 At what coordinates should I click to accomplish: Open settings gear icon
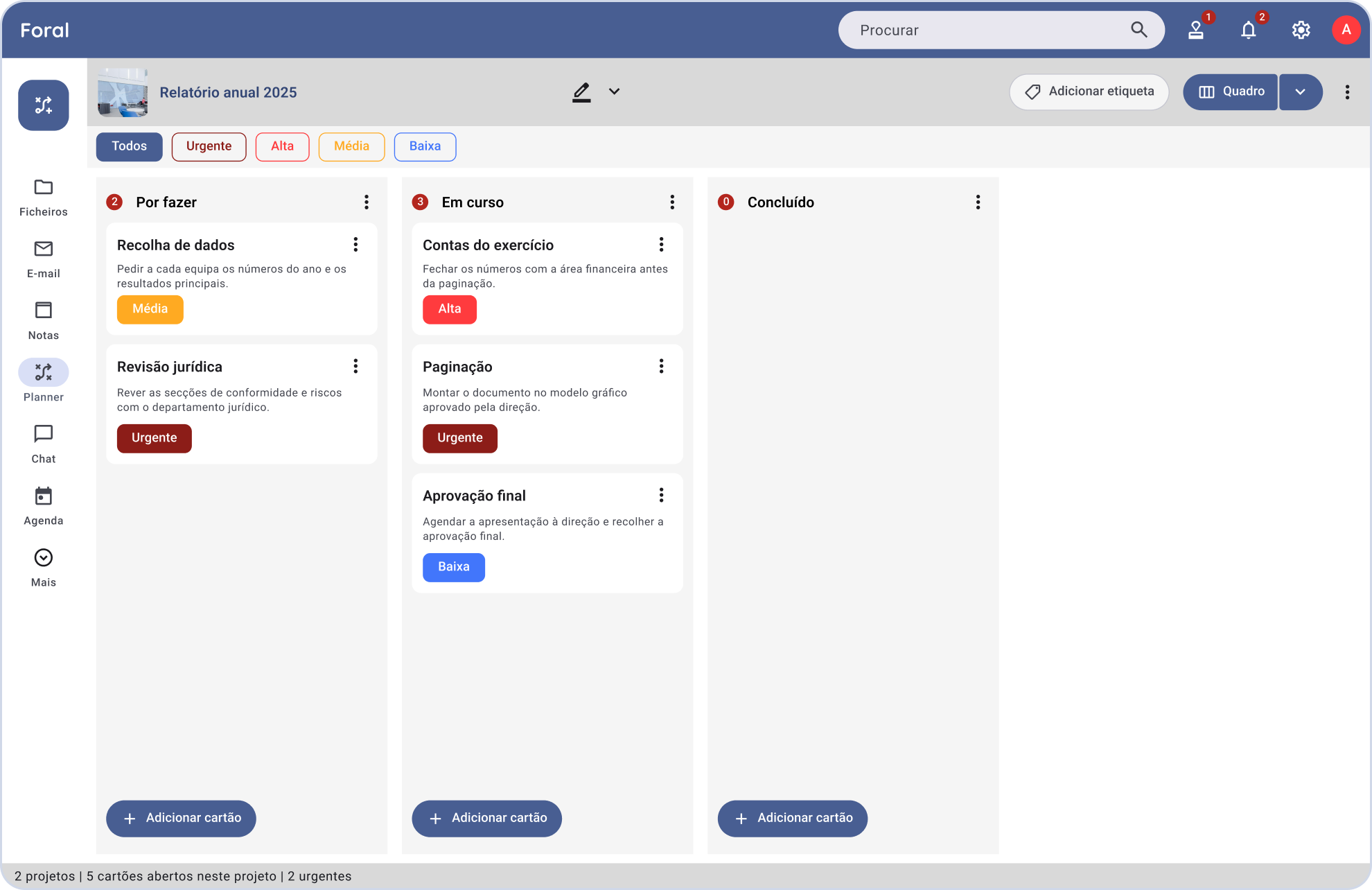(1301, 30)
